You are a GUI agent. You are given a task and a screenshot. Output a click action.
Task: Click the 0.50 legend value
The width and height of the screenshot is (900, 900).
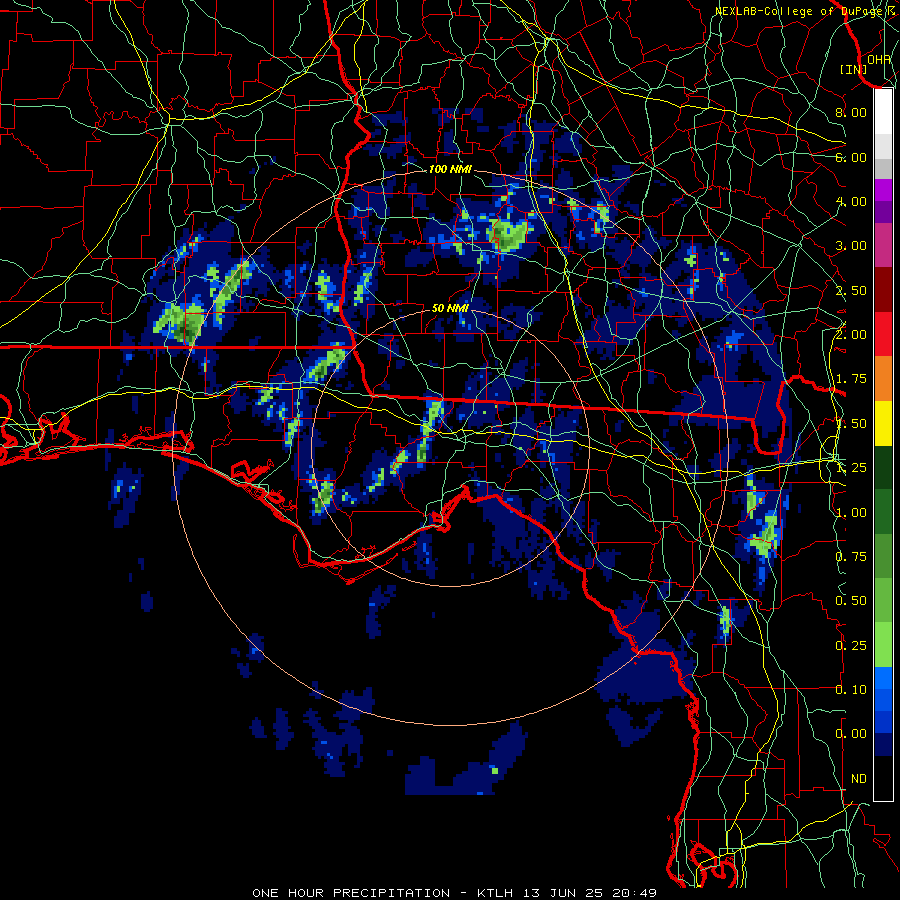coord(851,601)
